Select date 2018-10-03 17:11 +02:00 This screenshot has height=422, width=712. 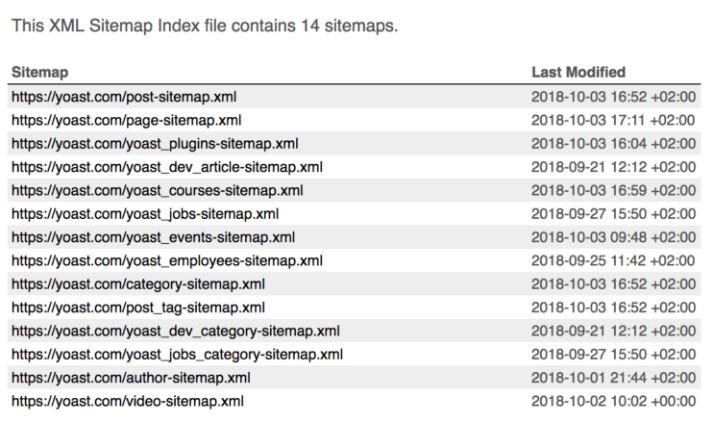[x=613, y=120]
